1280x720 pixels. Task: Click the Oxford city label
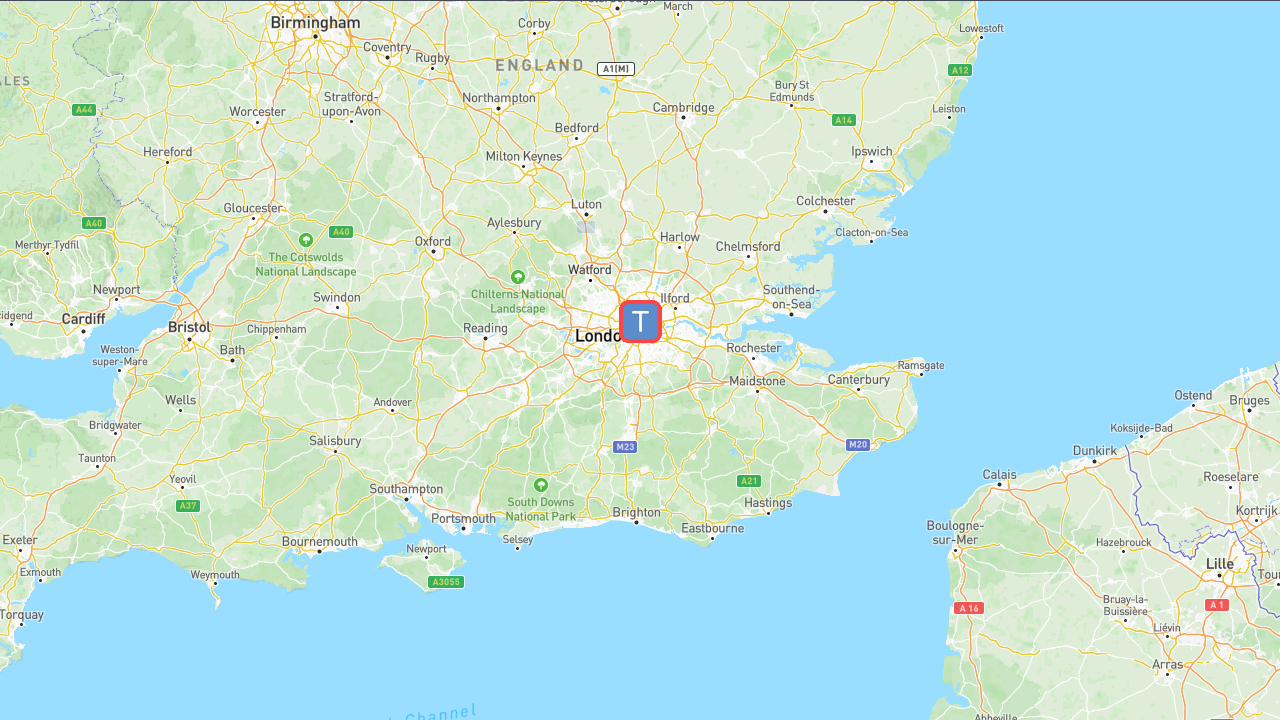click(433, 241)
